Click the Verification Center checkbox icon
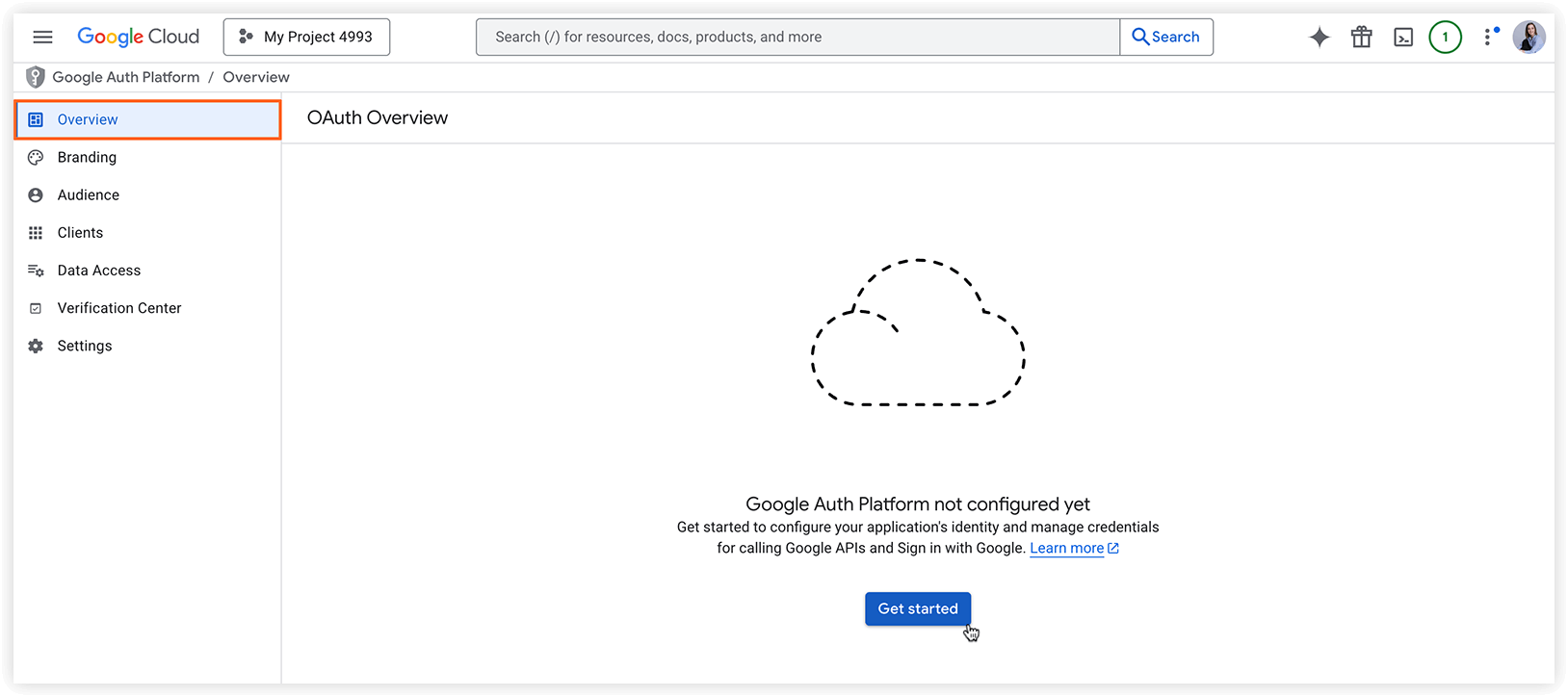 tap(36, 308)
